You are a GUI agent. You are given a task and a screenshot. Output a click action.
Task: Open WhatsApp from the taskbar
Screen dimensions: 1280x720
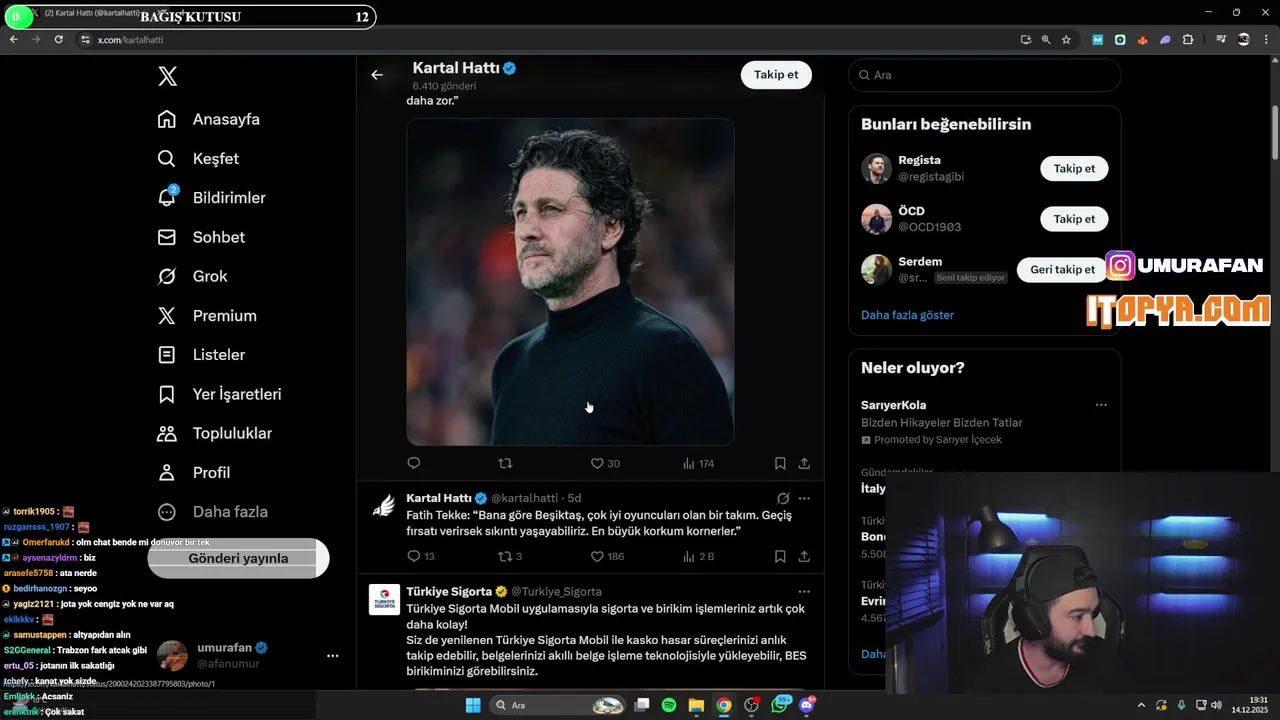(780, 705)
